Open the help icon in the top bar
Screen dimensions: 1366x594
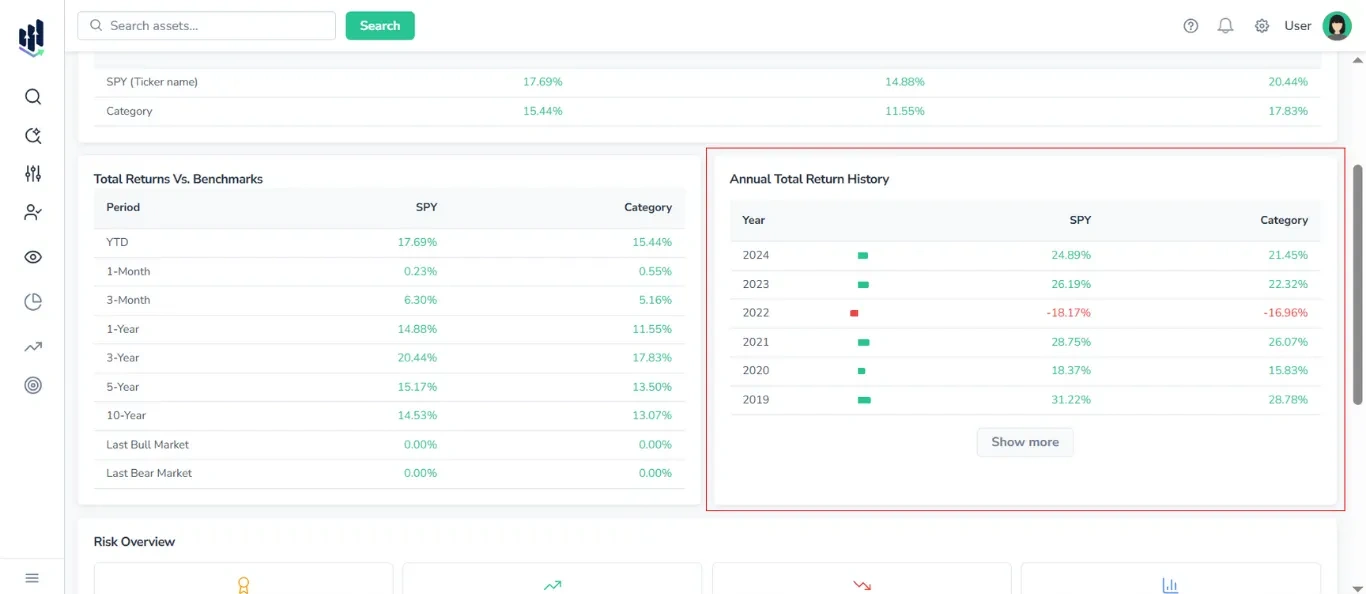pos(1190,25)
